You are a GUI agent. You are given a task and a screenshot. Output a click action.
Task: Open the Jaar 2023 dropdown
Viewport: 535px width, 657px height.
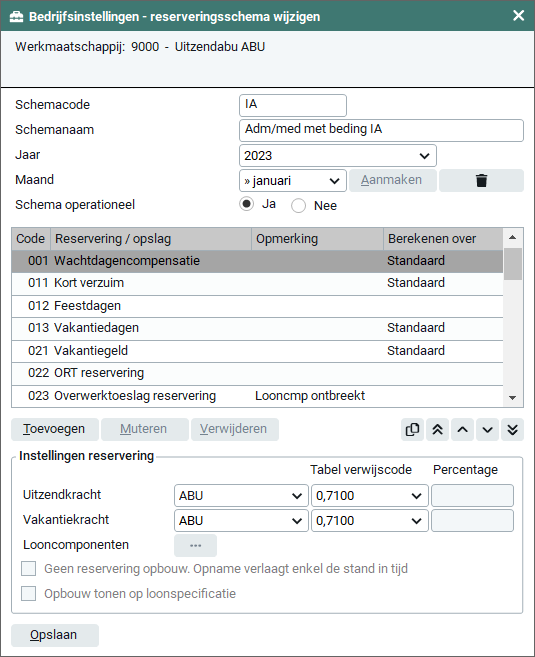click(x=338, y=156)
